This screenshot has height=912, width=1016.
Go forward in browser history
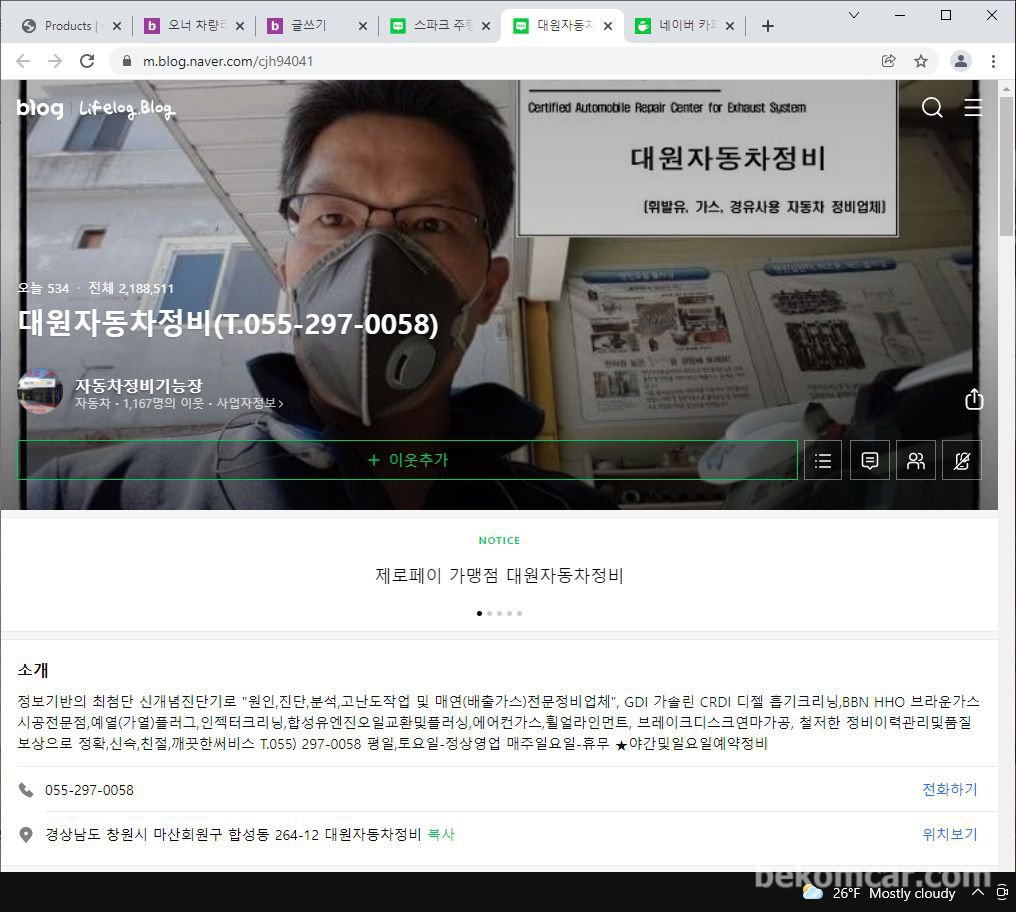pyautogui.click(x=55, y=61)
